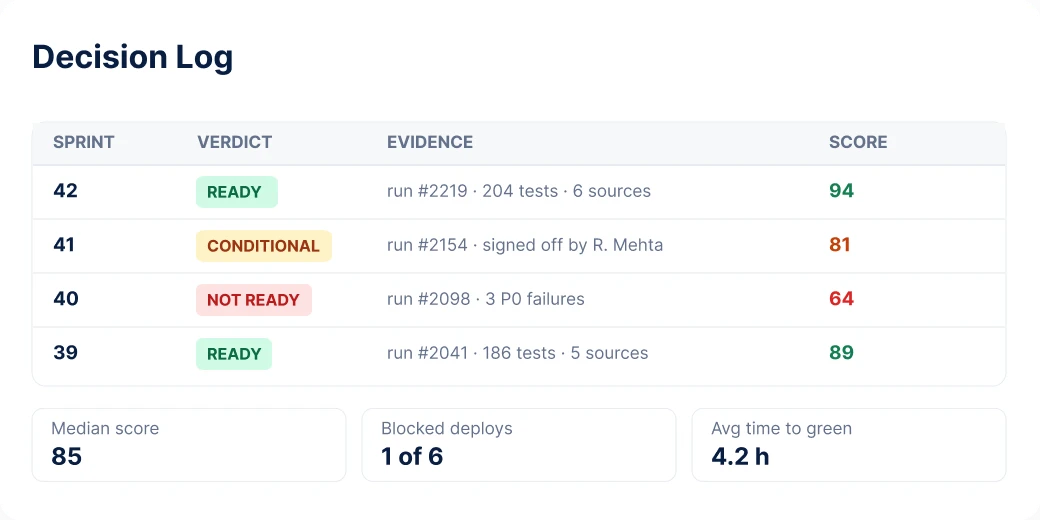This screenshot has width=1040, height=520.
Task: Click the READY badge for sprint 39
Action: coord(233,354)
